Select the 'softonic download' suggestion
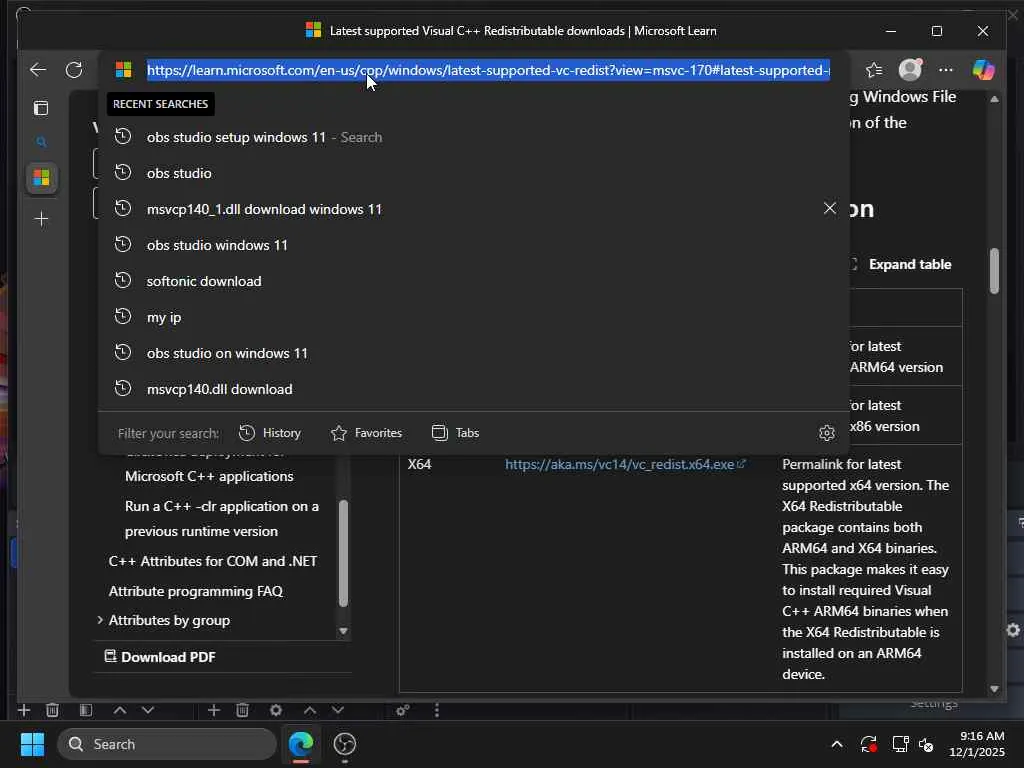 point(473,281)
